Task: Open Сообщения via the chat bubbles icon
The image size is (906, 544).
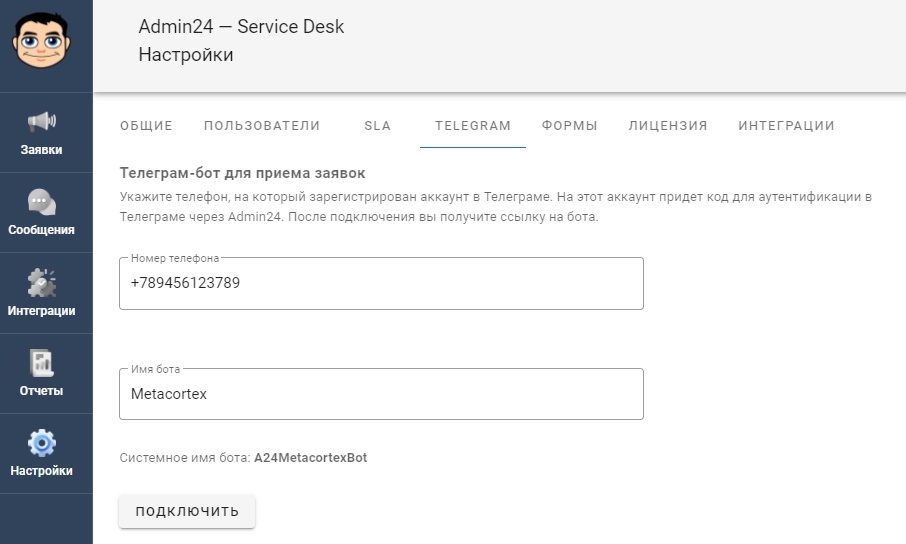Action: [x=42, y=202]
